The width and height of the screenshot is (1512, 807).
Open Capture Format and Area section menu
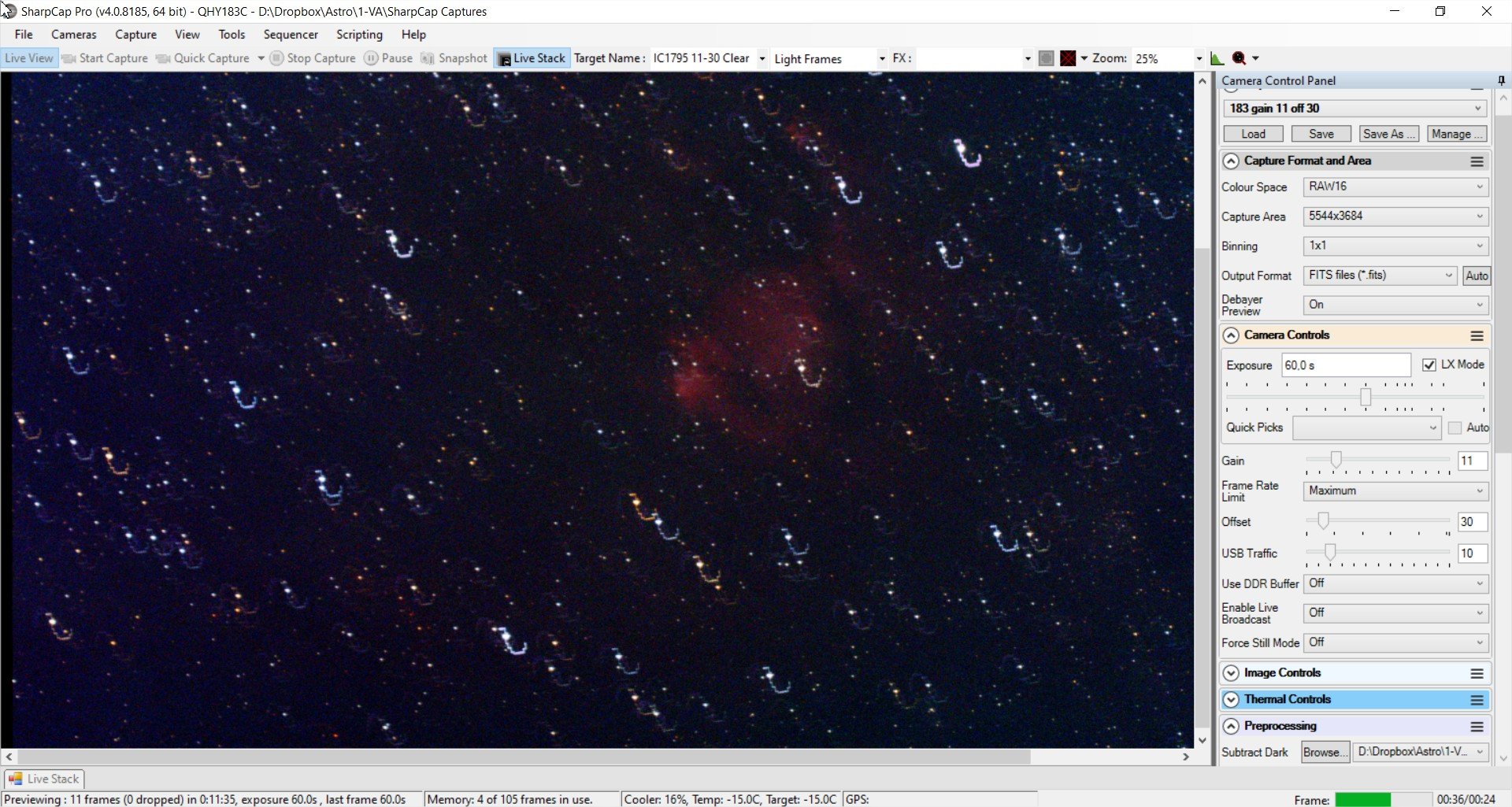point(1477,161)
